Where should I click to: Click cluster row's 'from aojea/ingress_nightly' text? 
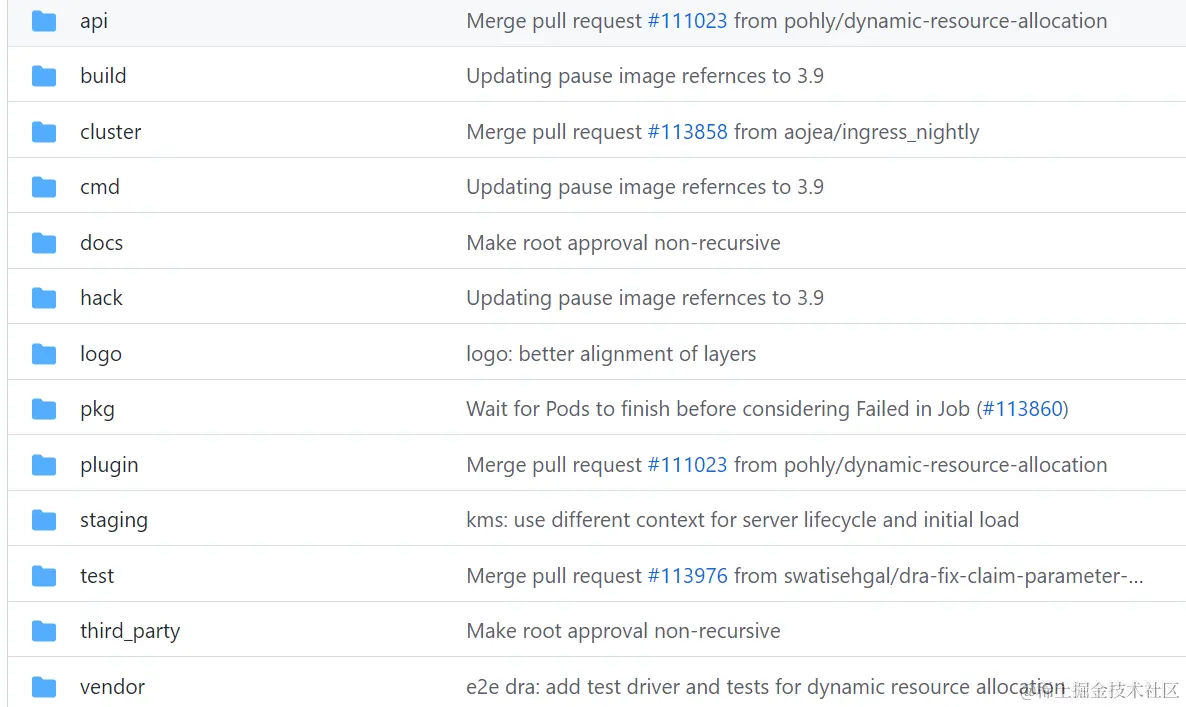pyautogui.click(x=857, y=132)
